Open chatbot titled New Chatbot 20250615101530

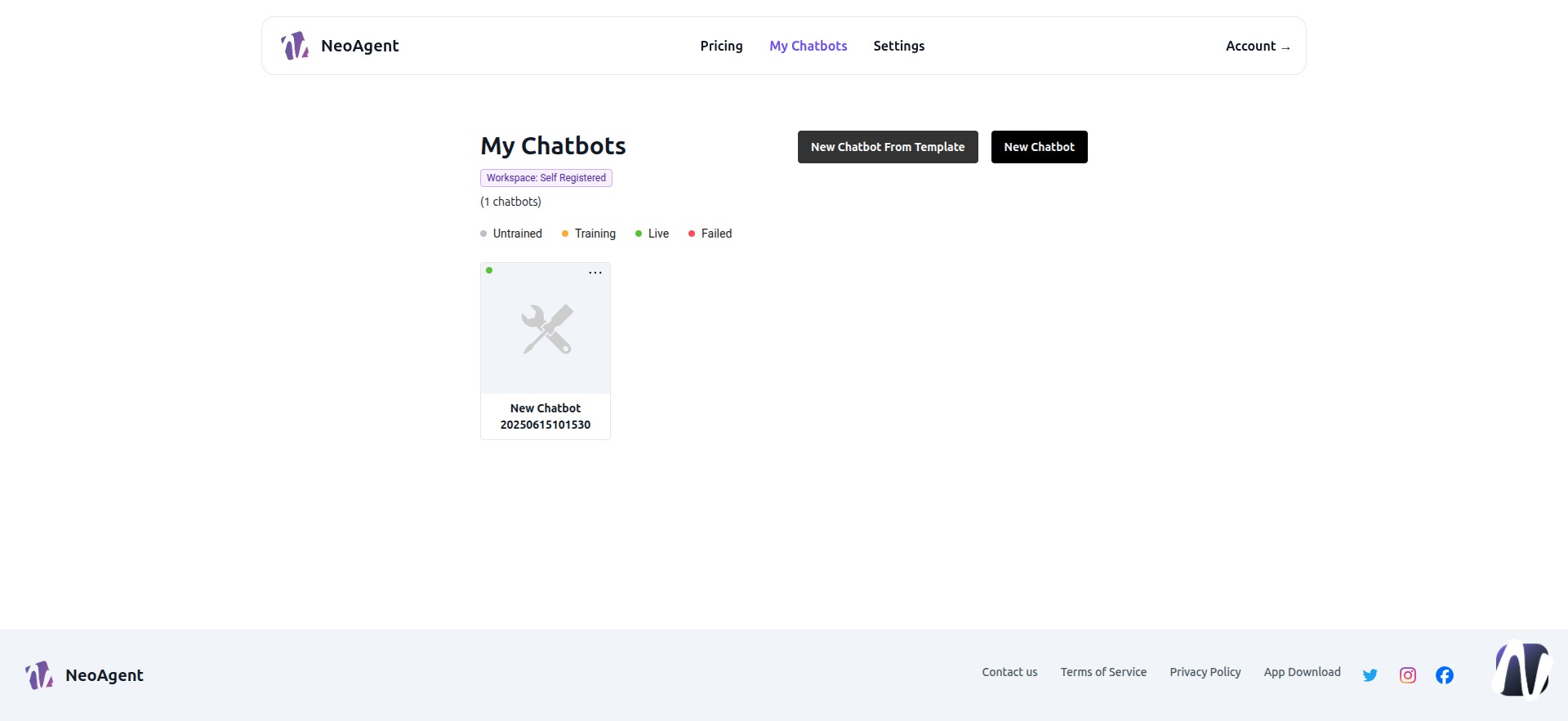coord(546,416)
